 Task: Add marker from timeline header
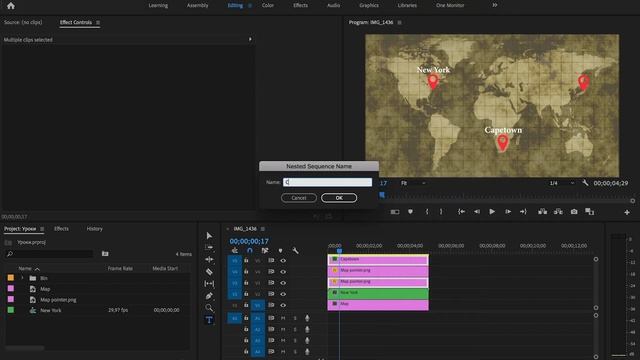tap(280, 251)
